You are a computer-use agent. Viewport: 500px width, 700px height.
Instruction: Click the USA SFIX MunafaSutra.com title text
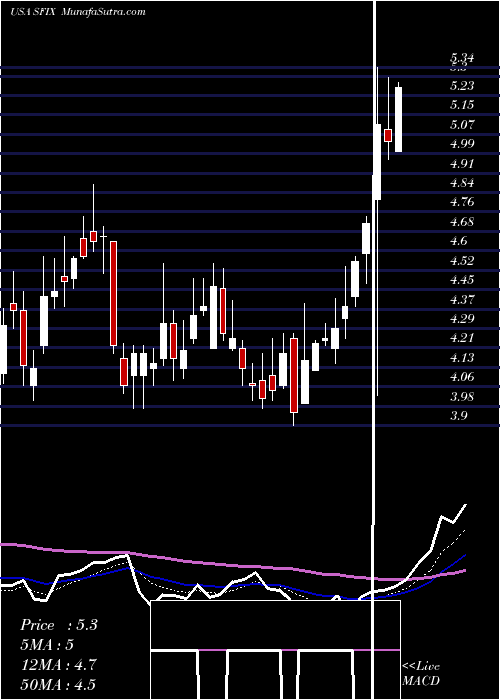[x=78, y=11]
